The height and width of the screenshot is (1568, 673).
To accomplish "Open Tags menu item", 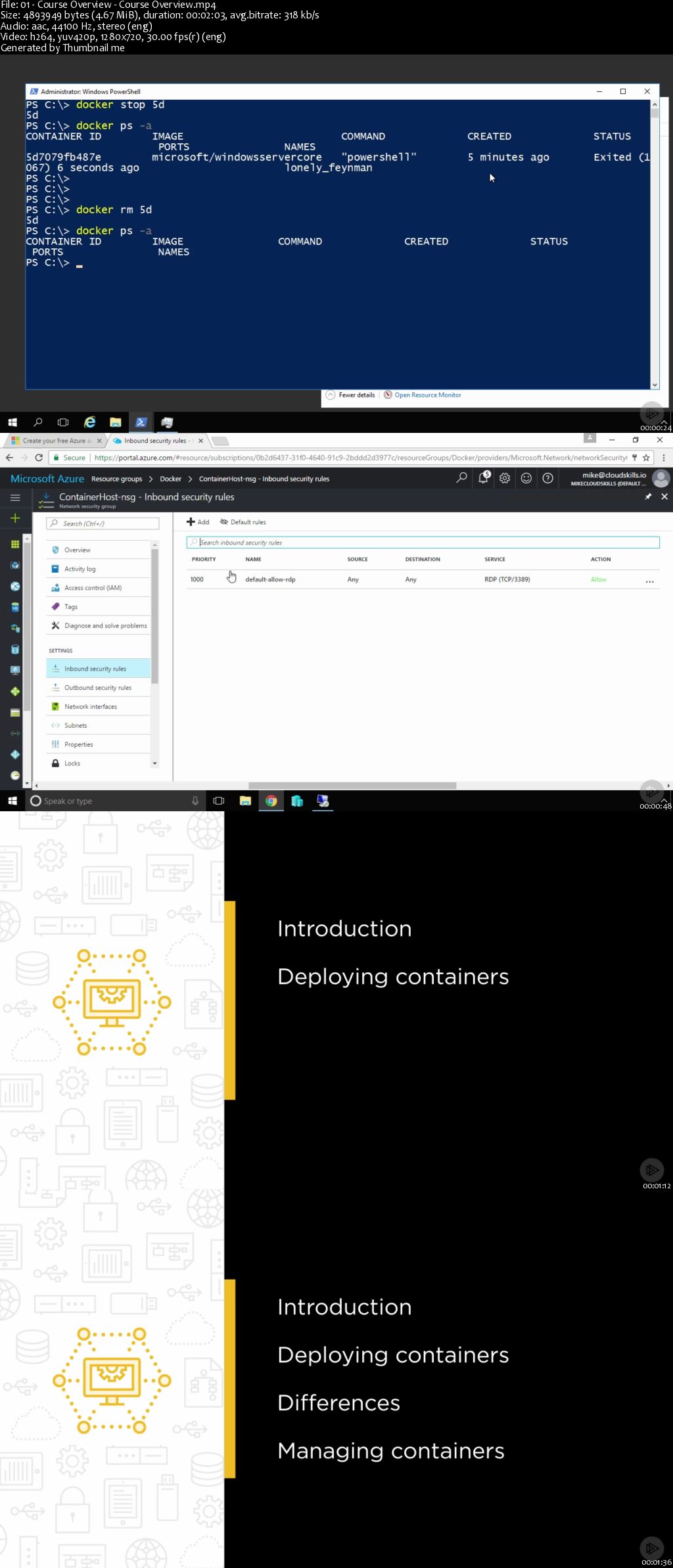I will click(x=99, y=607).
